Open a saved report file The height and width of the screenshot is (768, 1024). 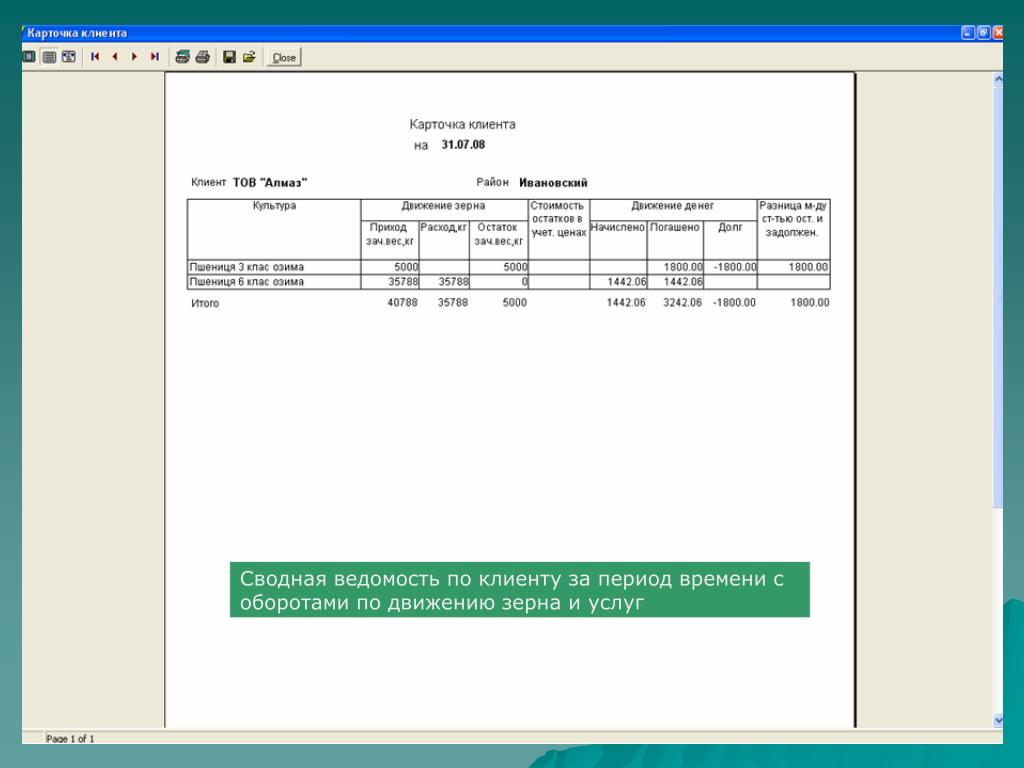coord(249,57)
